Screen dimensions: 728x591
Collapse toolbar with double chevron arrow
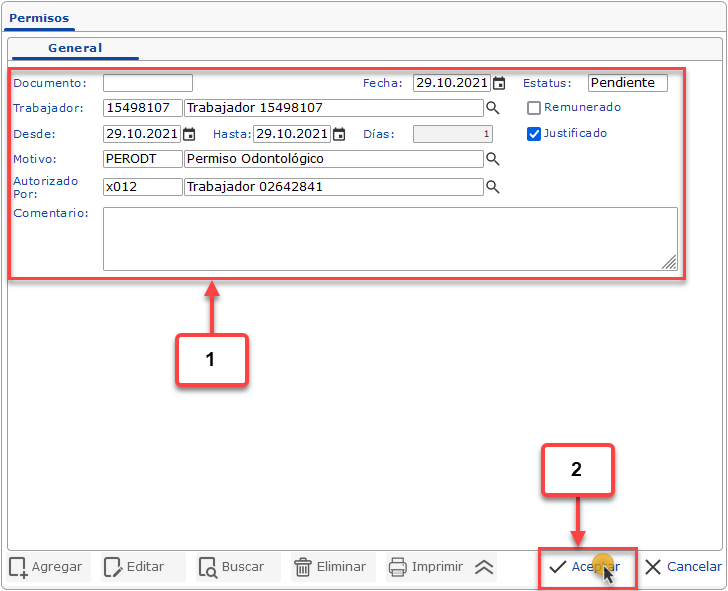point(484,567)
